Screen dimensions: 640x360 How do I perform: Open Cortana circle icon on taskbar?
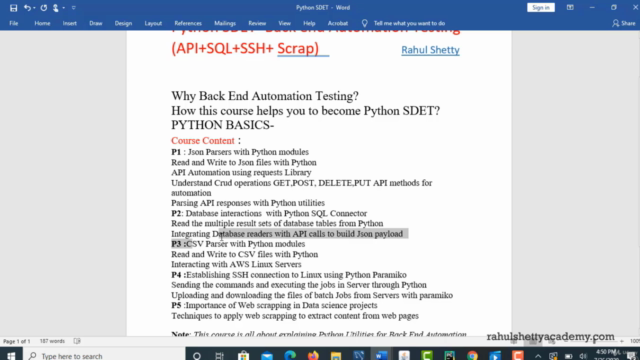click(x=197, y=356)
